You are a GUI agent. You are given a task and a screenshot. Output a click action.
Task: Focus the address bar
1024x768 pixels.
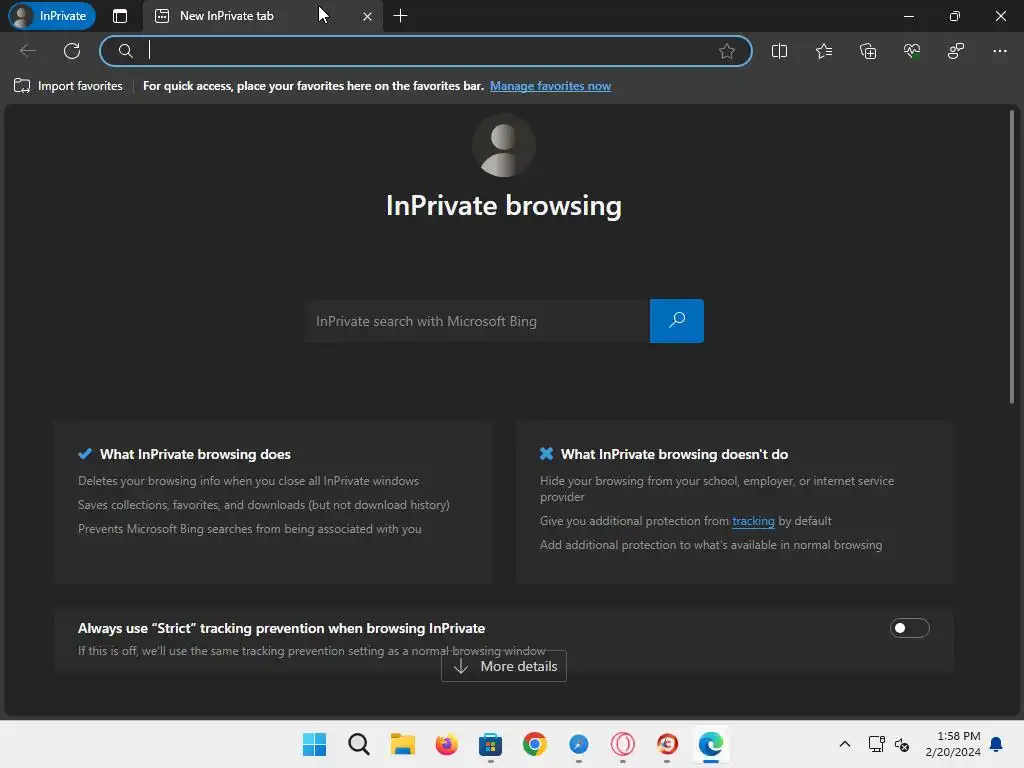(x=425, y=51)
